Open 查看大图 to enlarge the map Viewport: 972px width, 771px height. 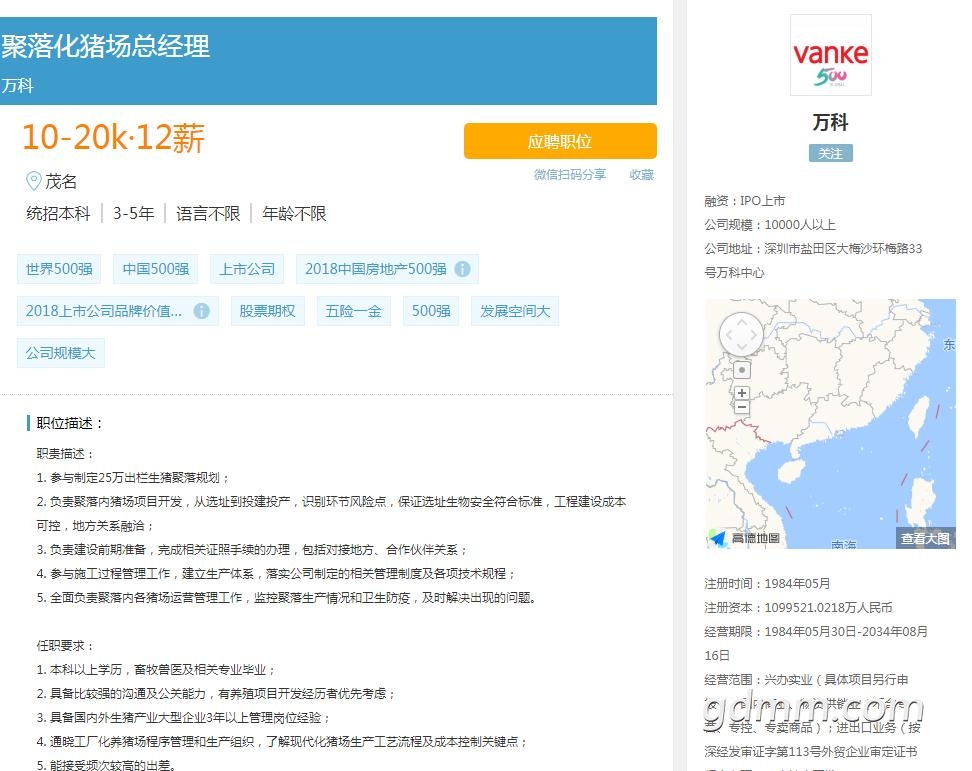click(926, 538)
